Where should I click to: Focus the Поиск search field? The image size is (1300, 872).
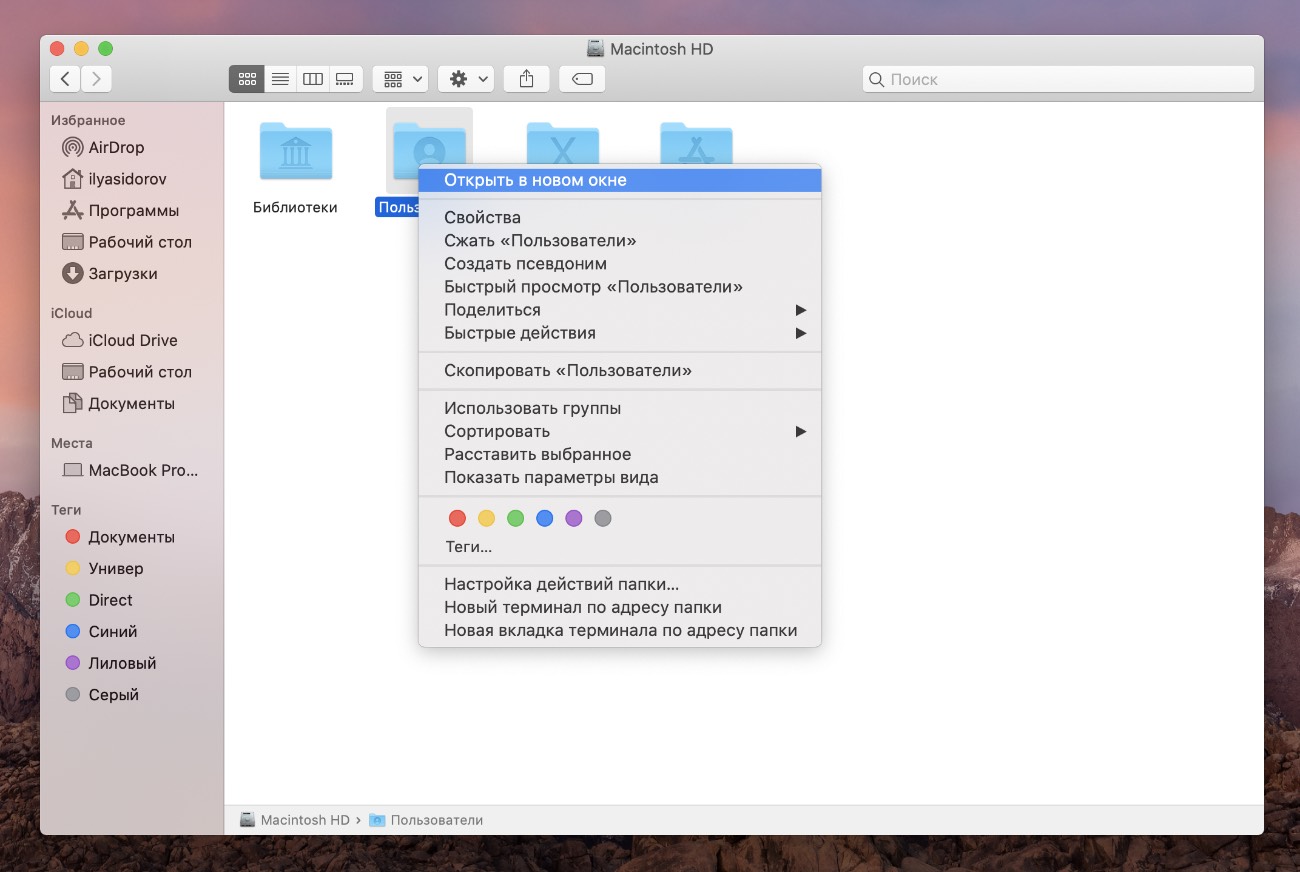[x=1058, y=79]
